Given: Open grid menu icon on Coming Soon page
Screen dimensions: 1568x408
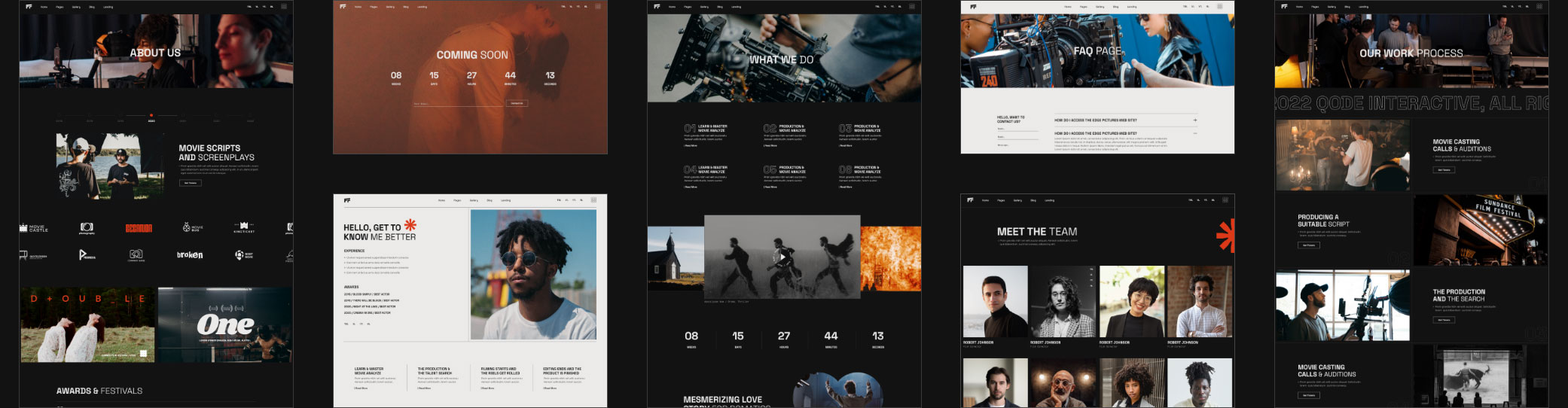Looking at the screenshot, I should click(x=598, y=6).
